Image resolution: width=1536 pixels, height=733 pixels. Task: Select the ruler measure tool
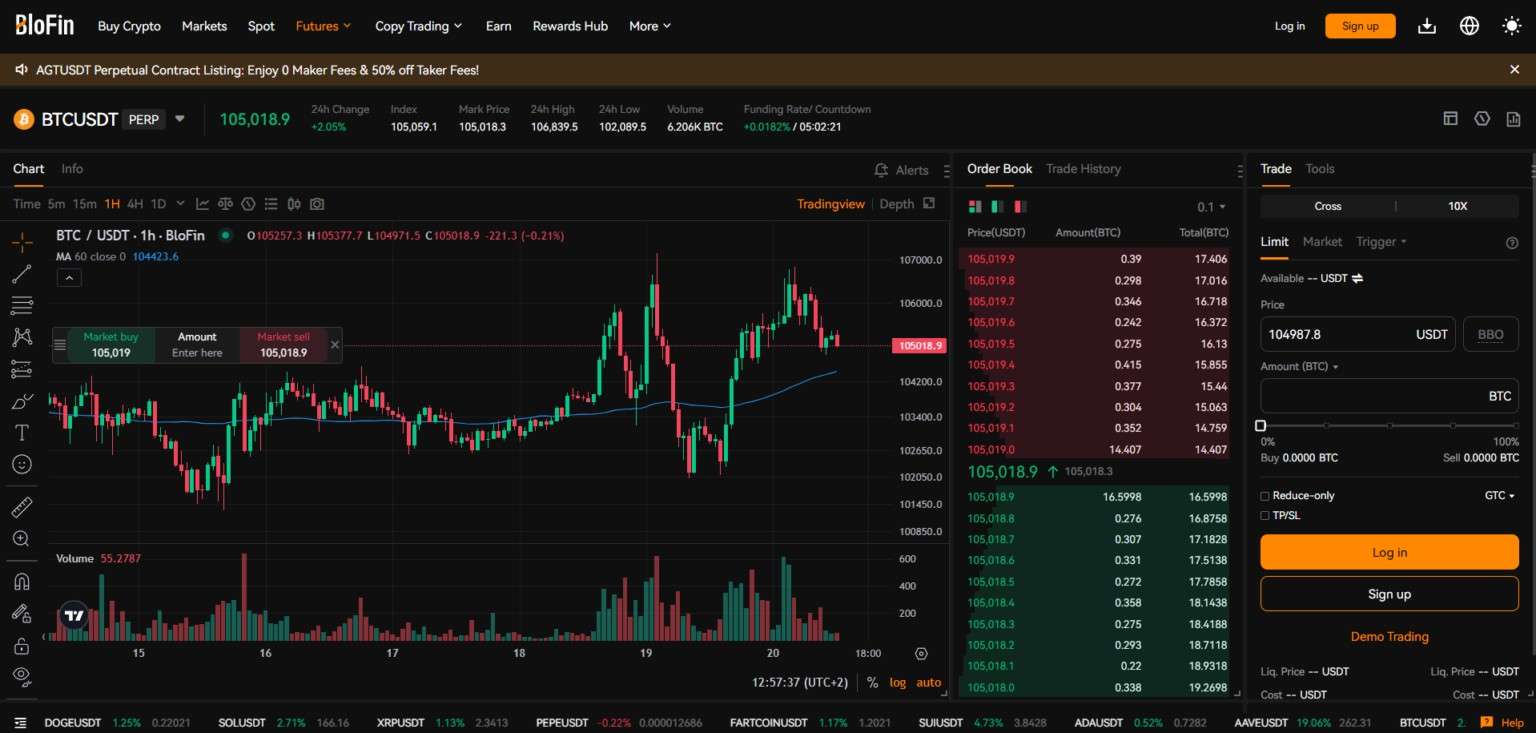22,507
